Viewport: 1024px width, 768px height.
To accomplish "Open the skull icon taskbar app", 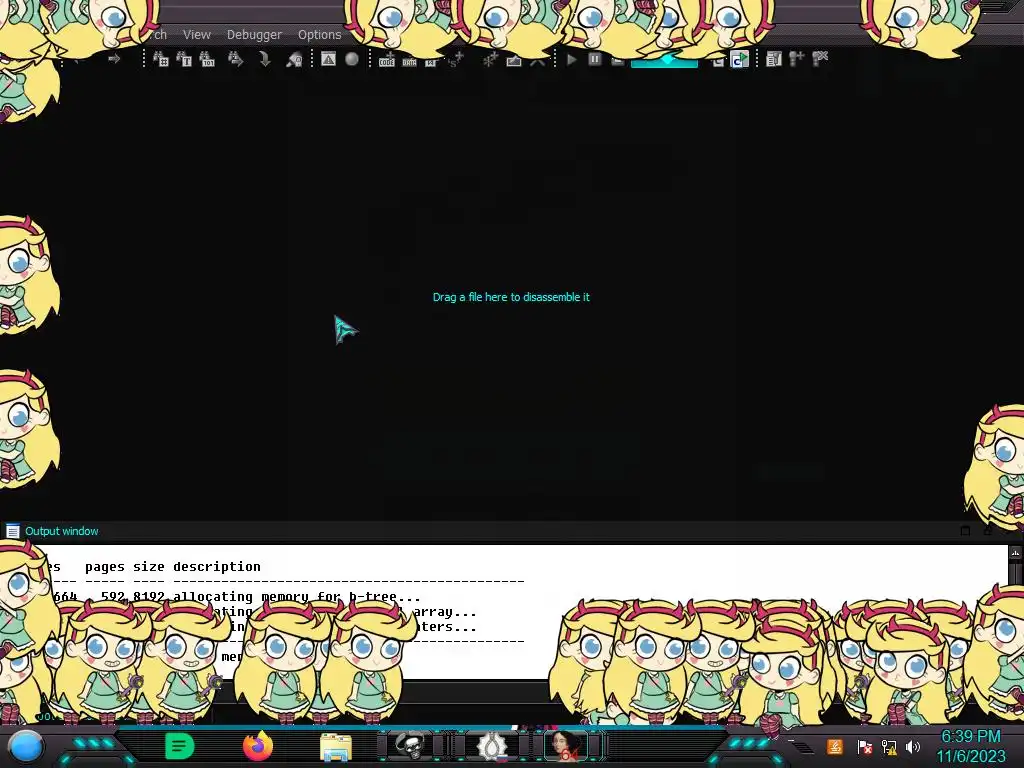I will coord(410,746).
